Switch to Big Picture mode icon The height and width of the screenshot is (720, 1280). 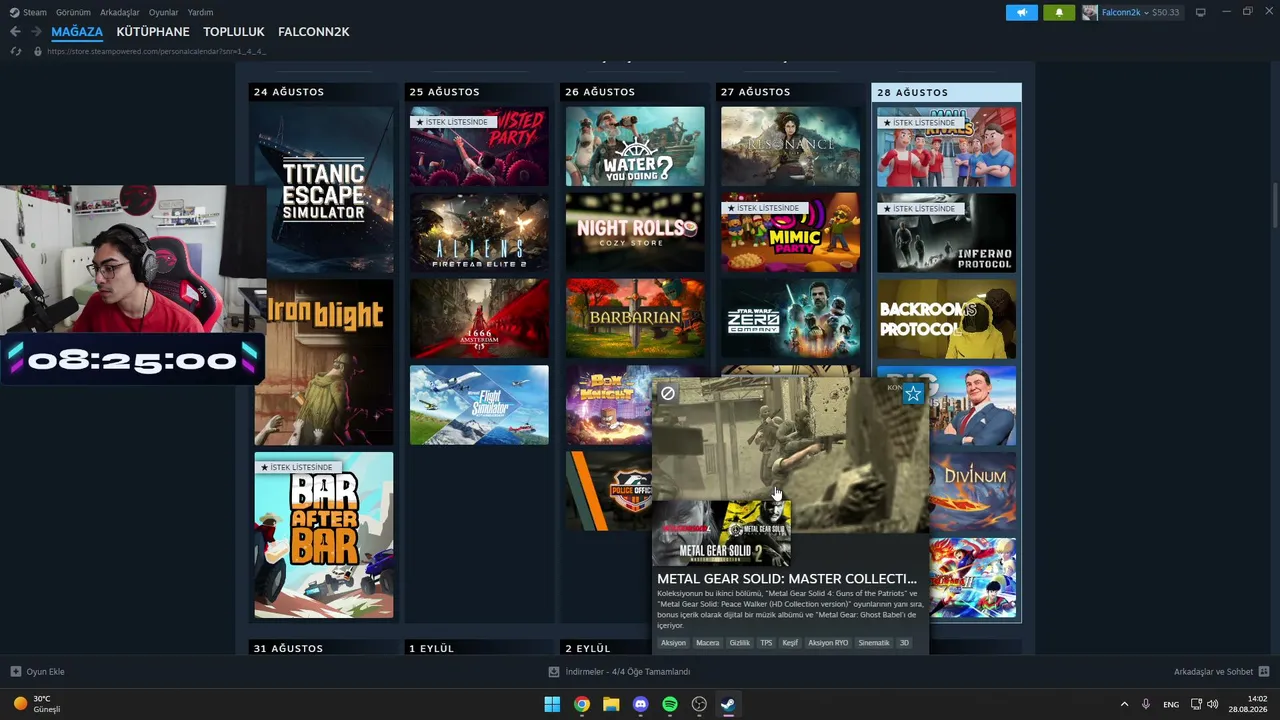(x=1201, y=12)
